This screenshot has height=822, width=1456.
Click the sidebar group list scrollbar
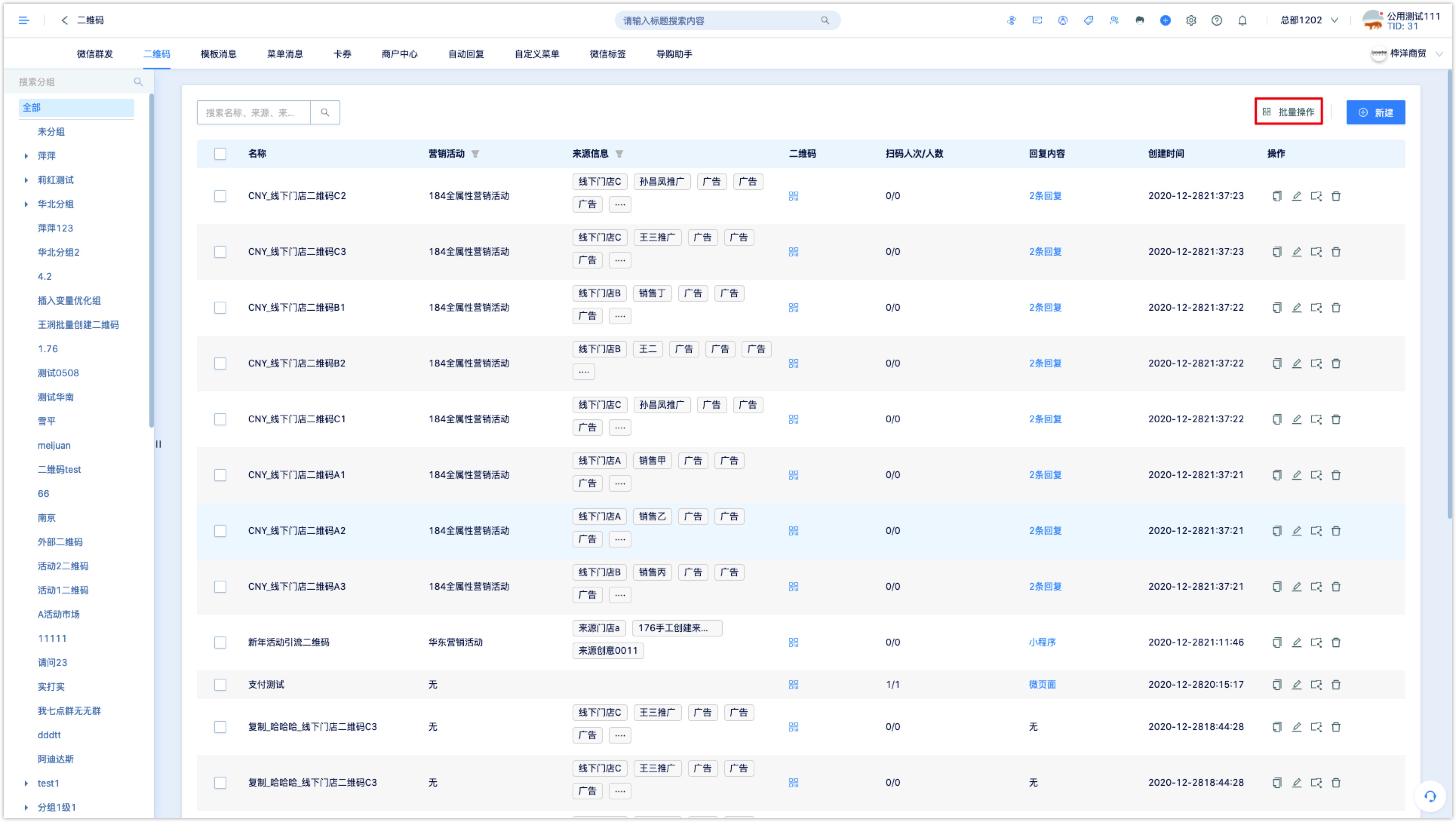(151, 261)
